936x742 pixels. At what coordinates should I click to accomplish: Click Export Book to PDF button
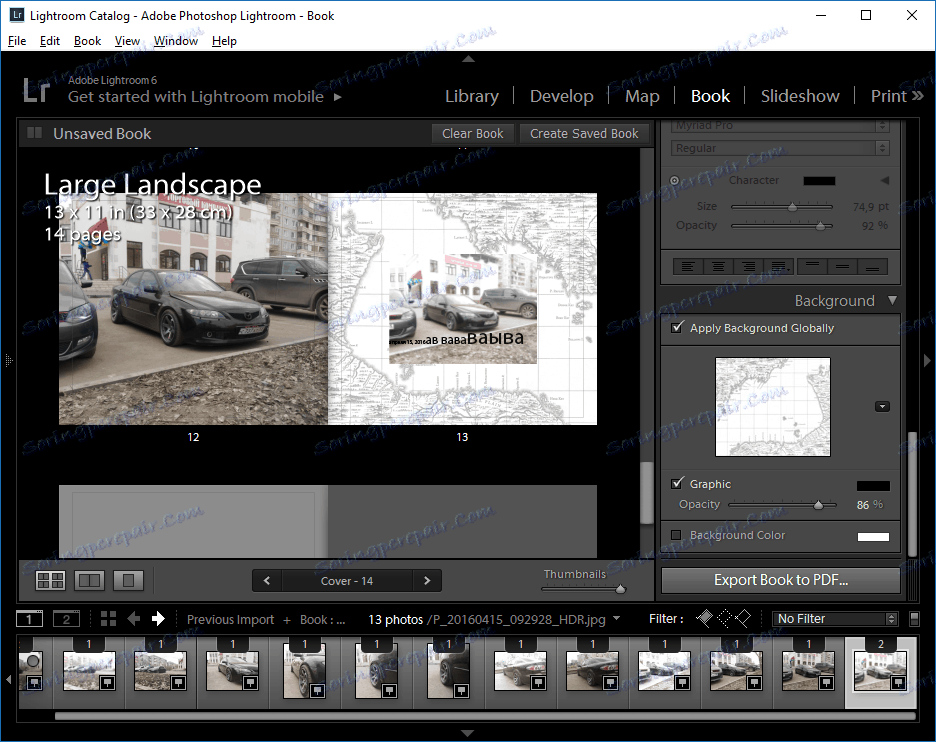[x=780, y=580]
